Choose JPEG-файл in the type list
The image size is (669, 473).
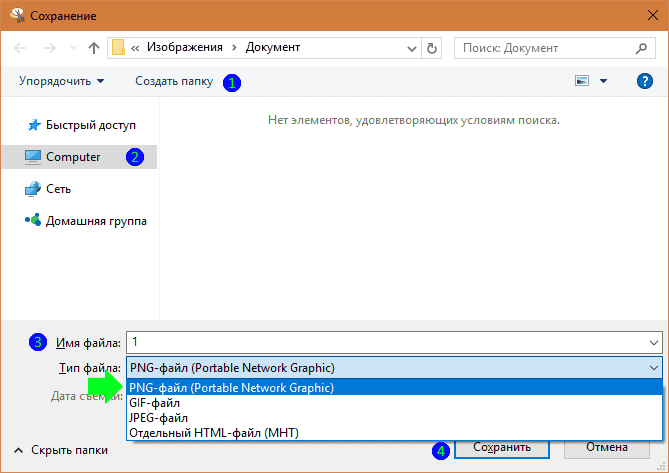394,418
